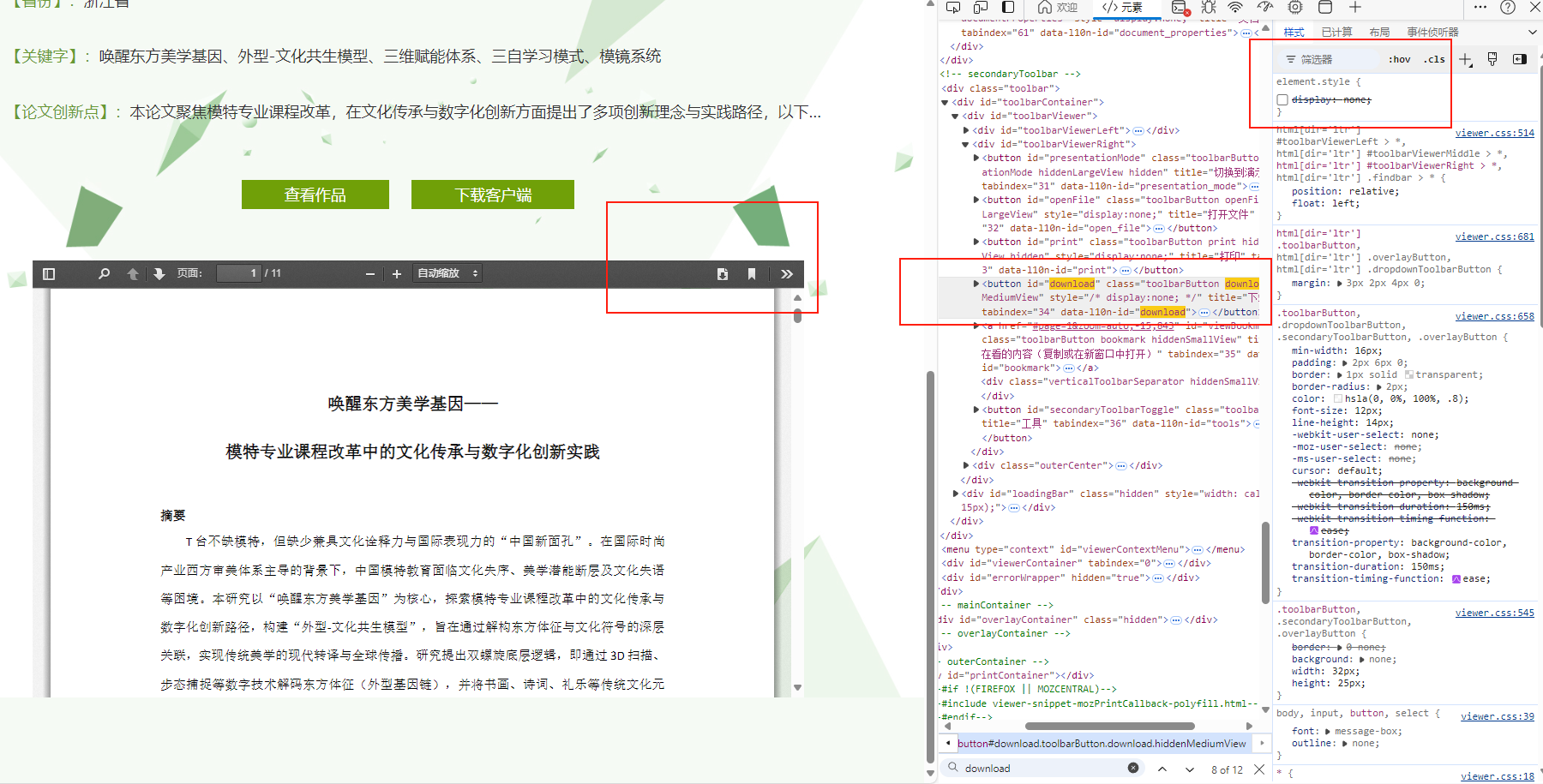The height and width of the screenshot is (784, 1543).
Task: Switch to the 已计算 tab
Action: 1336,33
